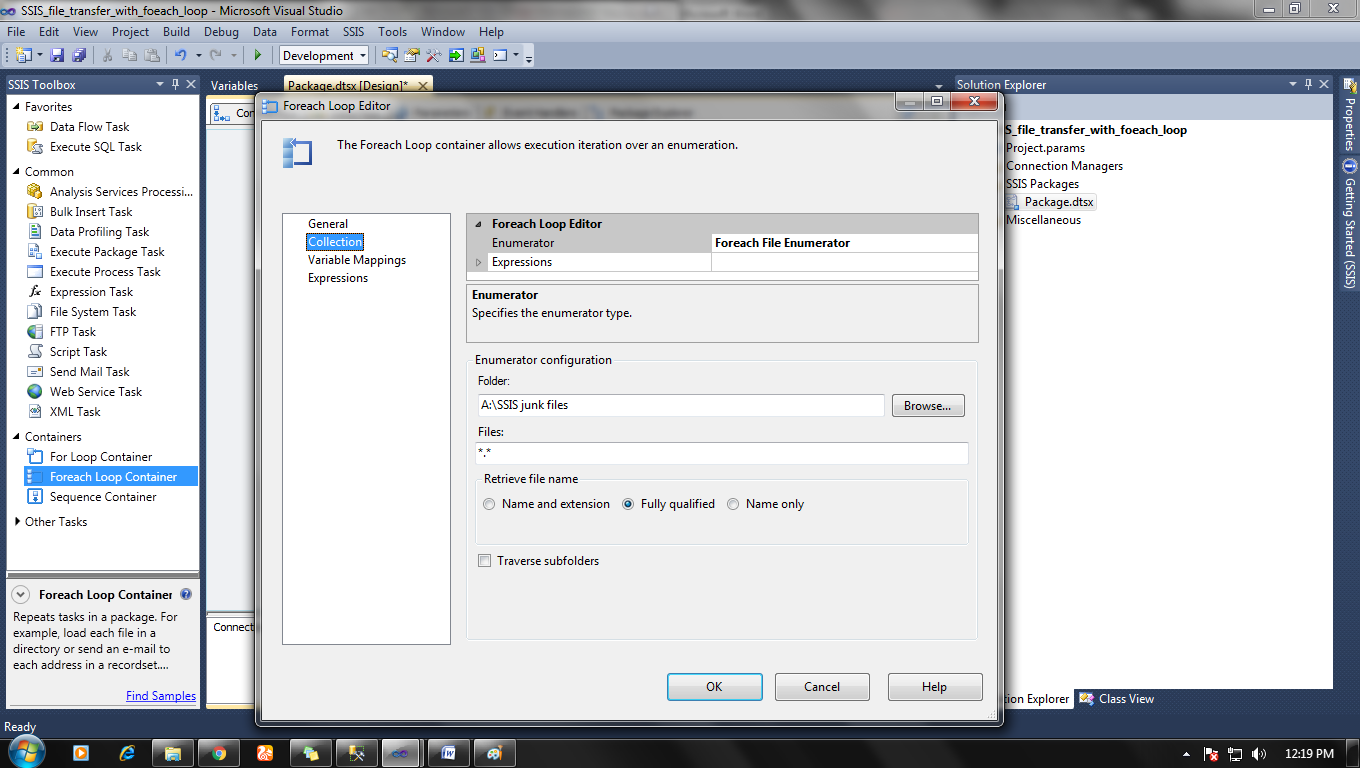This screenshot has height=768, width=1360.
Task: Select the General page in the editor
Action: pyautogui.click(x=328, y=224)
